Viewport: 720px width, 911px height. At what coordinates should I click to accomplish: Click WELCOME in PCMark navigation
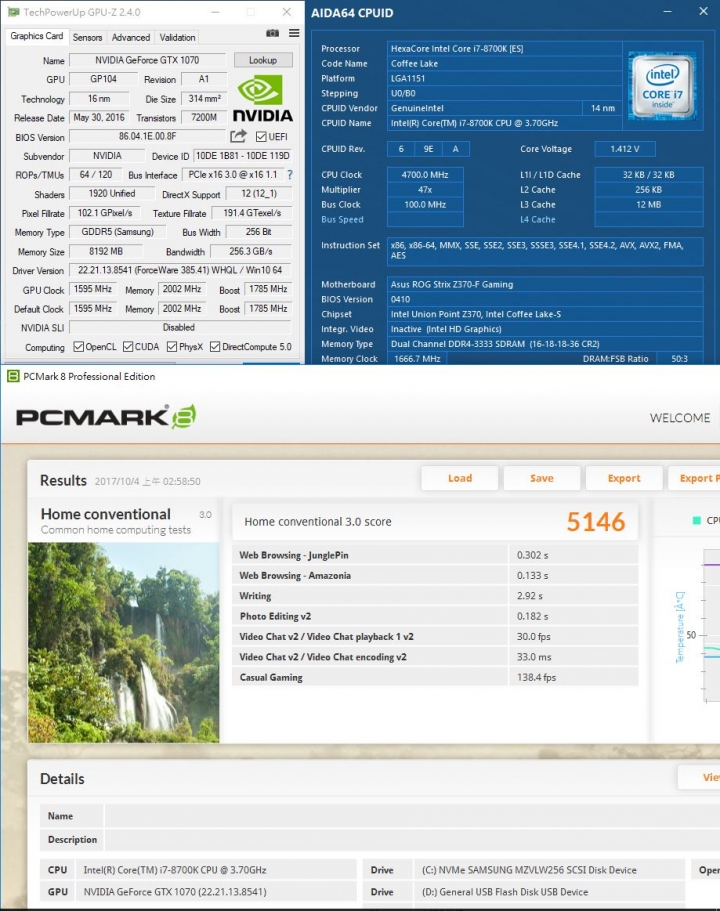tap(680, 418)
